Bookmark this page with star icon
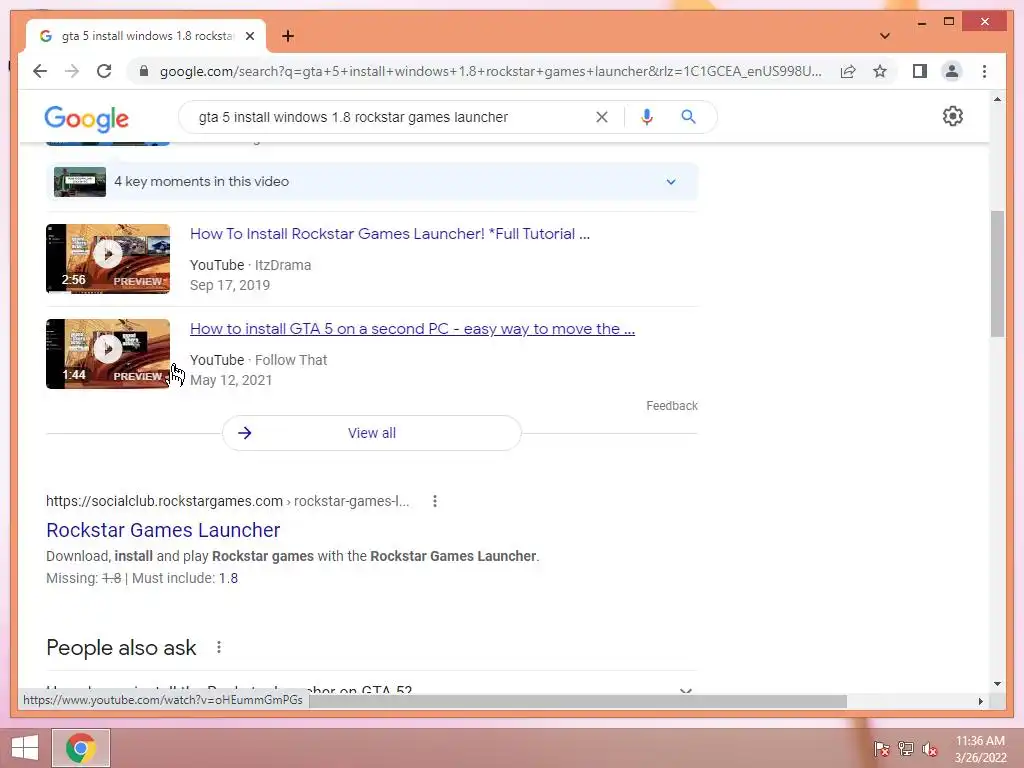1024x768 pixels. pyautogui.click(x=880, y=71)
